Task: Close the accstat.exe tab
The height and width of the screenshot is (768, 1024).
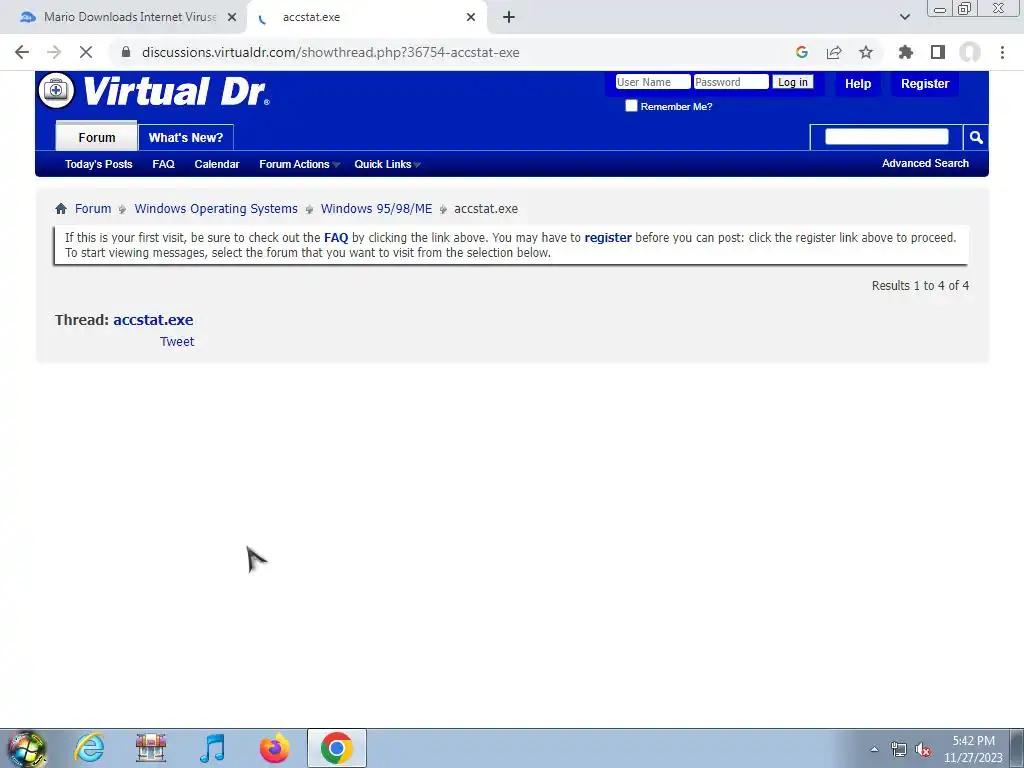Action: point(471,17)
